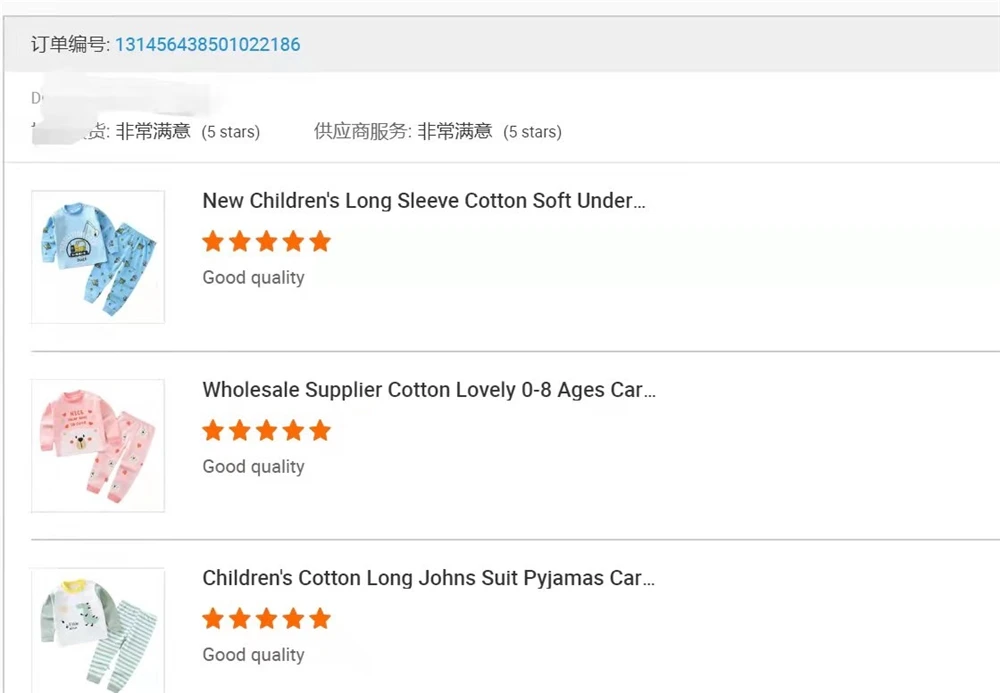The height and width of the screenshot is (693, 1000).
Task: Click fourth star of Wholesale Supplier Cotton rating
Action: pyautogui.click(x=293, y=430)
